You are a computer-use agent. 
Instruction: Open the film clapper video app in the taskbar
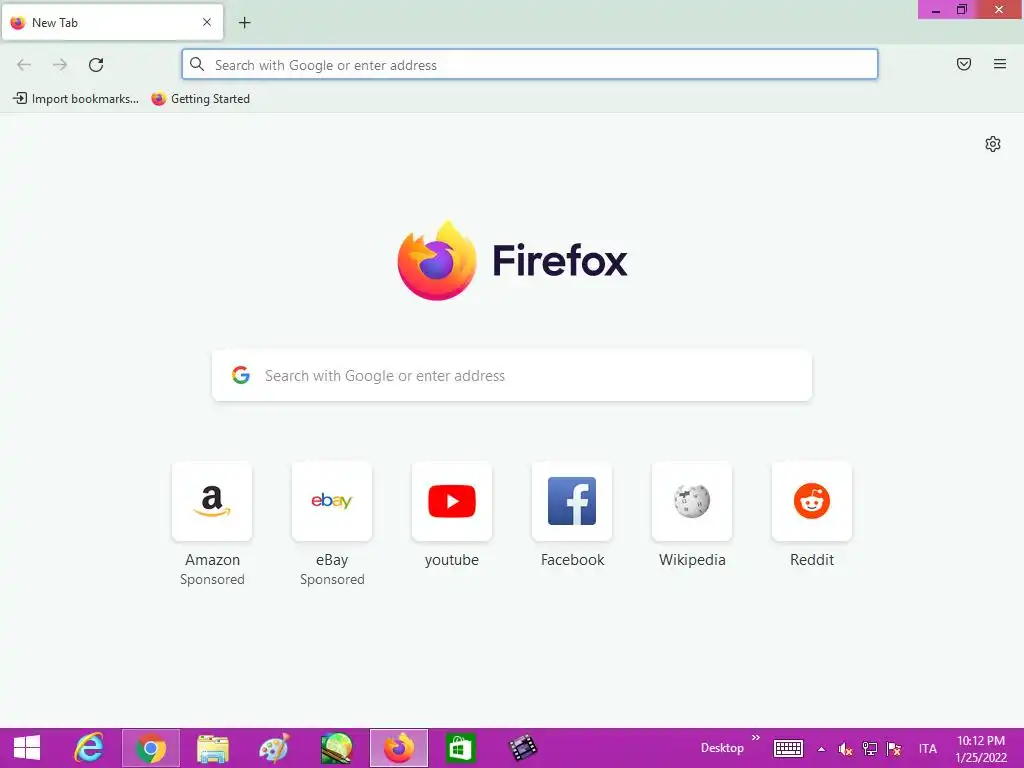[x=522, y=748]
